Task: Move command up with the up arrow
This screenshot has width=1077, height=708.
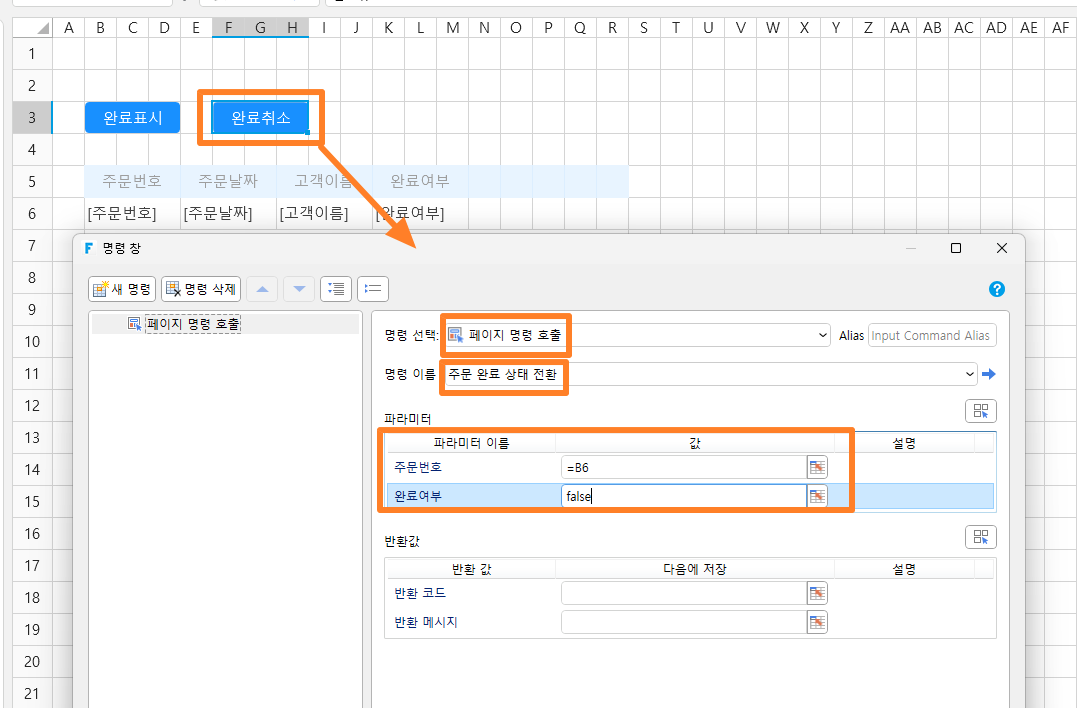Action: pos(262,289)
